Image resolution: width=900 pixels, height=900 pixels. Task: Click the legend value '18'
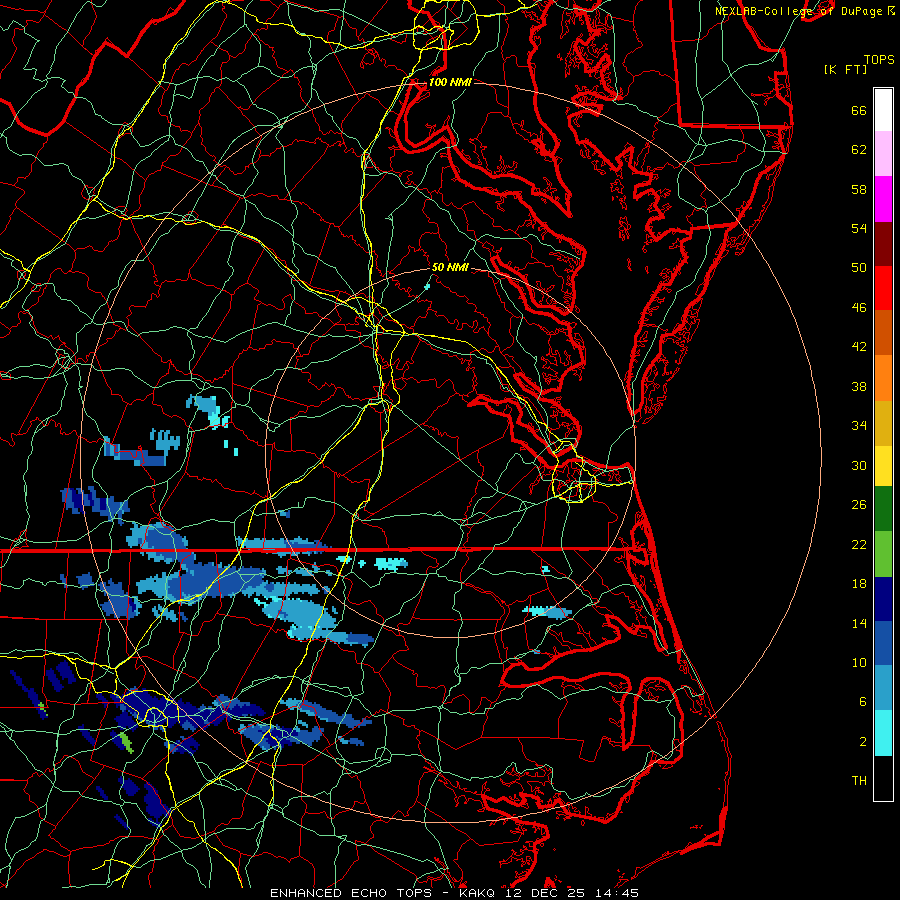859,584
